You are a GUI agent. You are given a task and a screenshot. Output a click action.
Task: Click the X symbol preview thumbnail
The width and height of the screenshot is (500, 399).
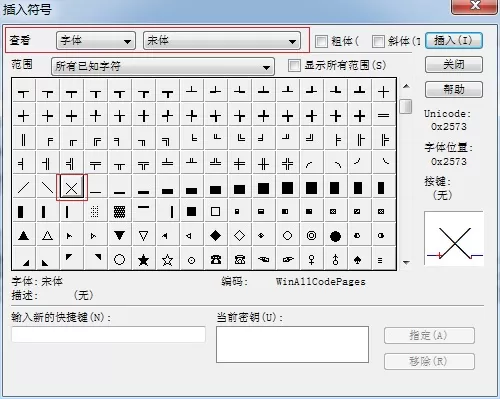point(454,238)
